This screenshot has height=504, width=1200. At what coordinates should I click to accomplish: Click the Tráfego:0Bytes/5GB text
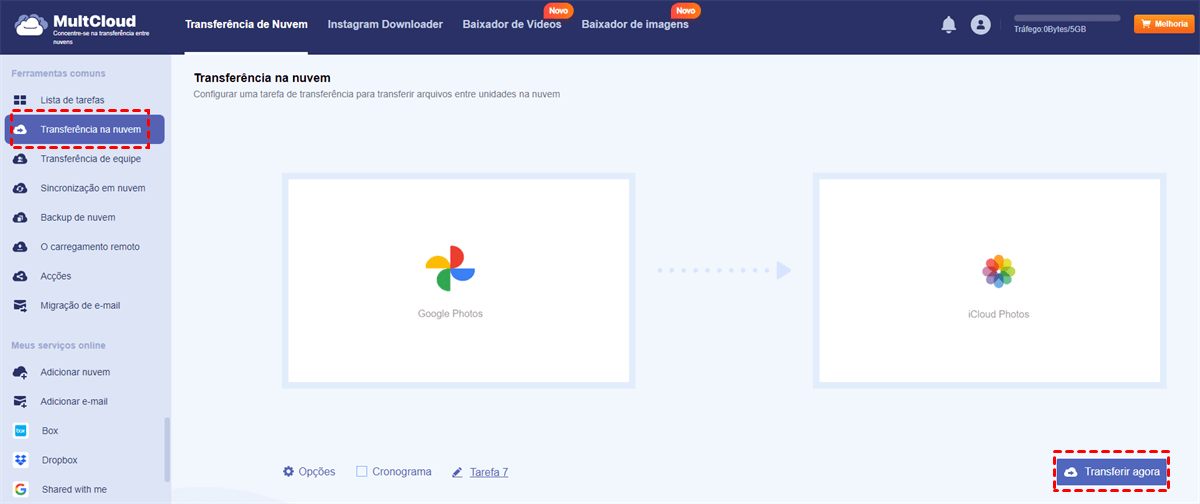[x=1052, y=29]
